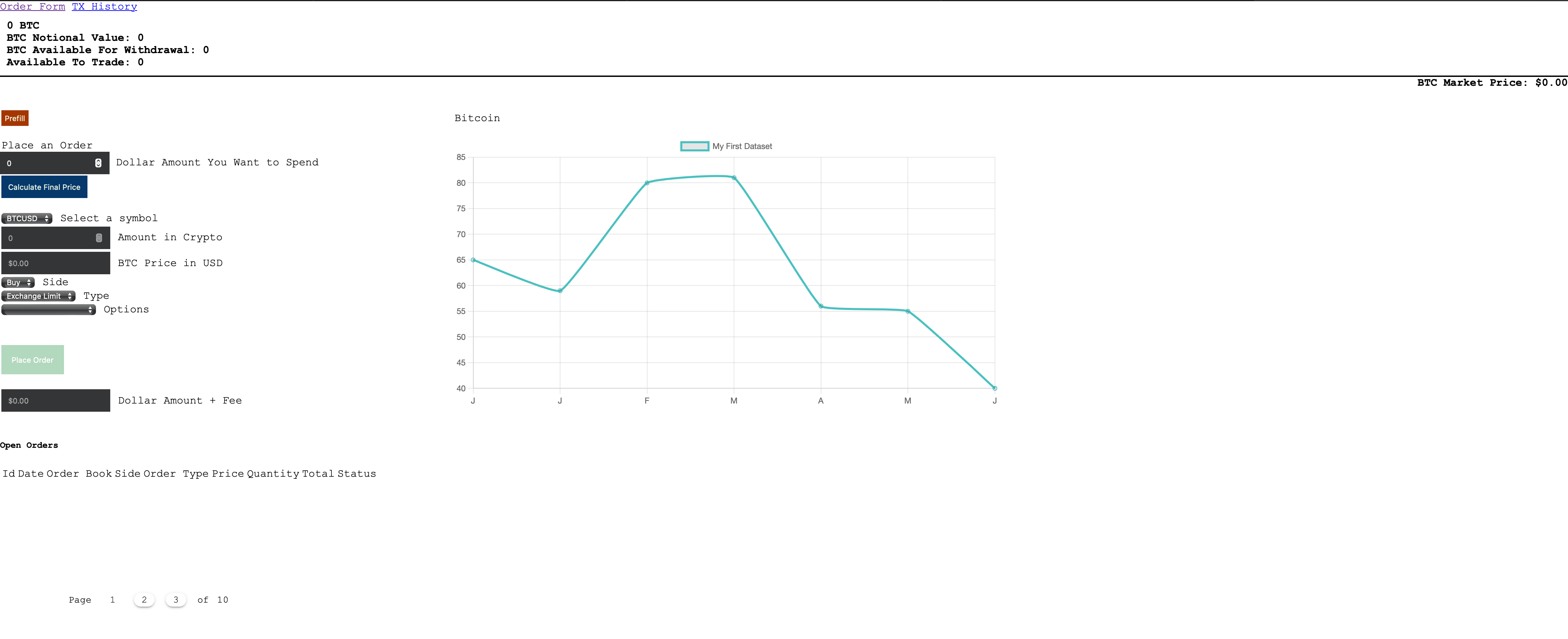The image size is (1568, 639).
Task: Focus the Amount in Crypto input field
Action: (48, 238)
